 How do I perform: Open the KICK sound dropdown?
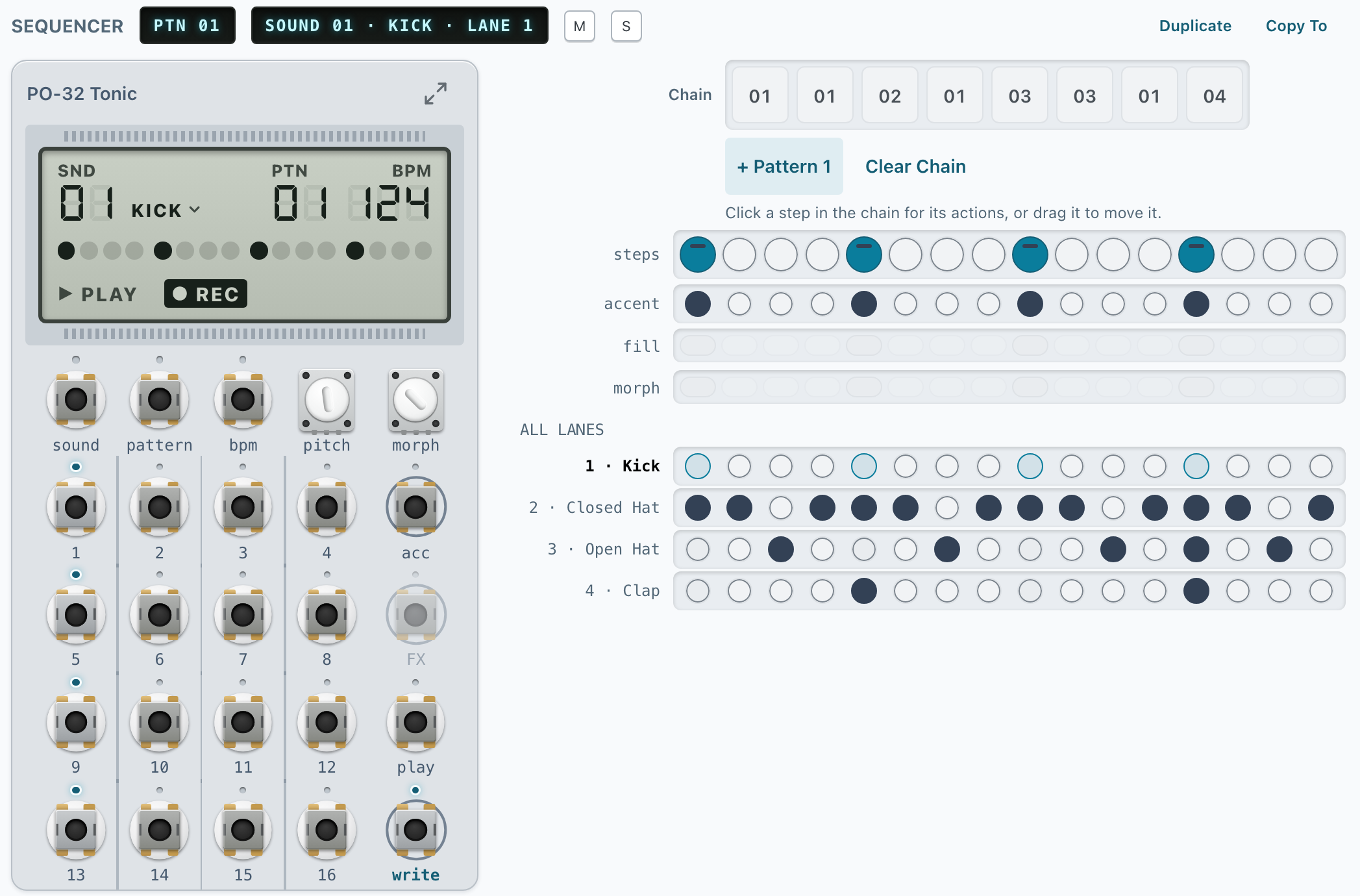pos(166,210)
